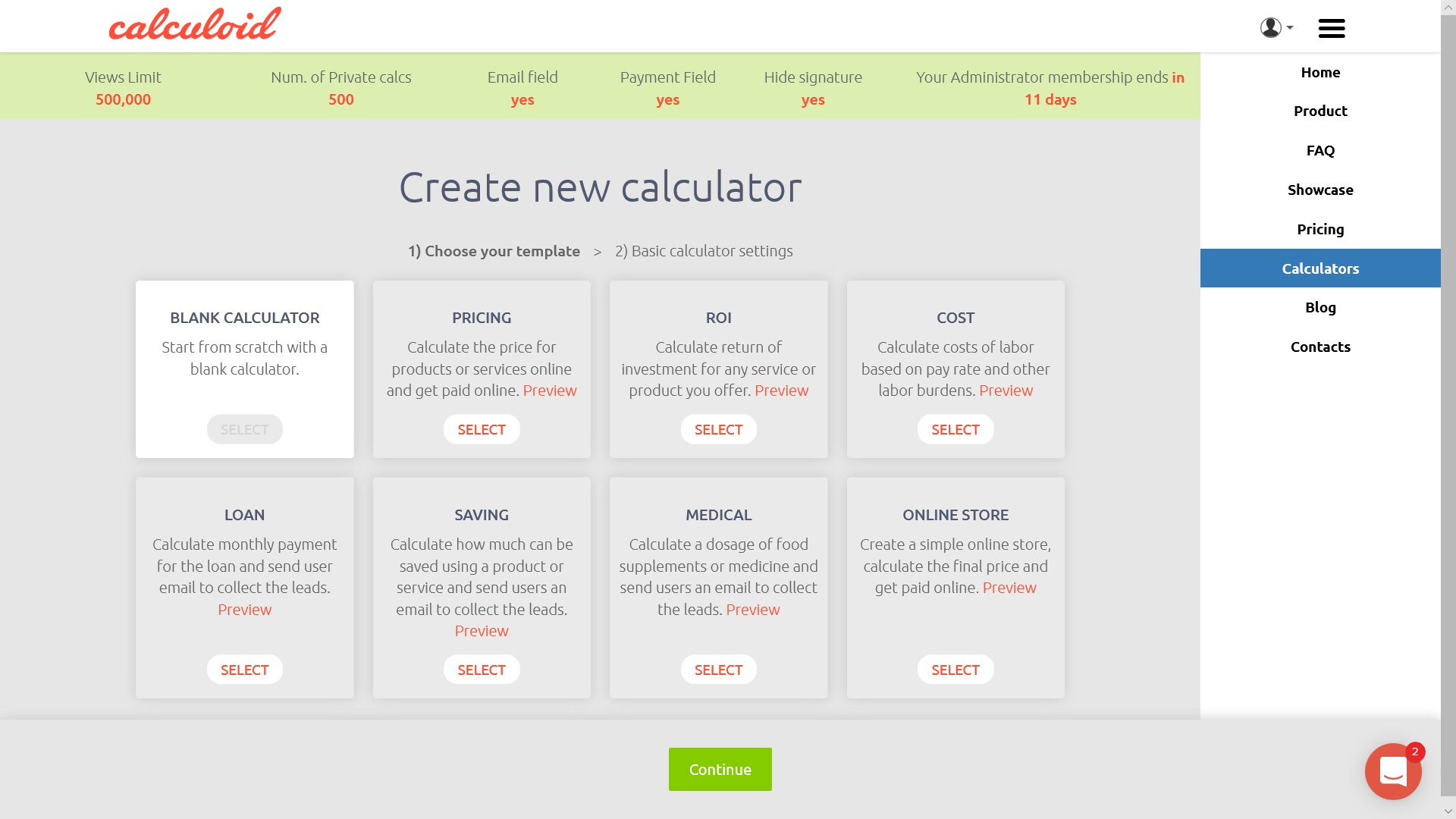This screenshot has height=819, width=1456.
Task: Select the BLANK CALCULATOR template
Action: pyautogui.click(x=244, y=428)
